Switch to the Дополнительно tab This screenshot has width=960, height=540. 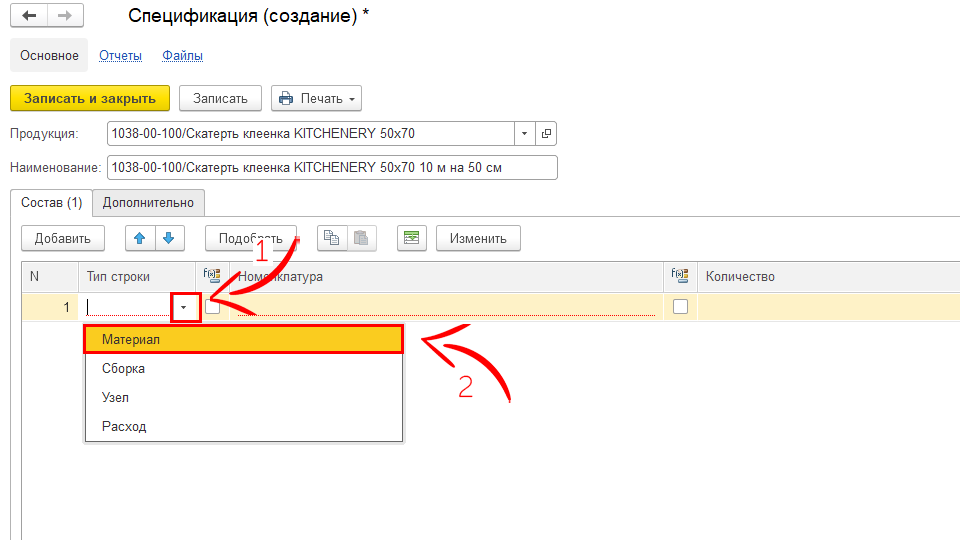(148, 202)
